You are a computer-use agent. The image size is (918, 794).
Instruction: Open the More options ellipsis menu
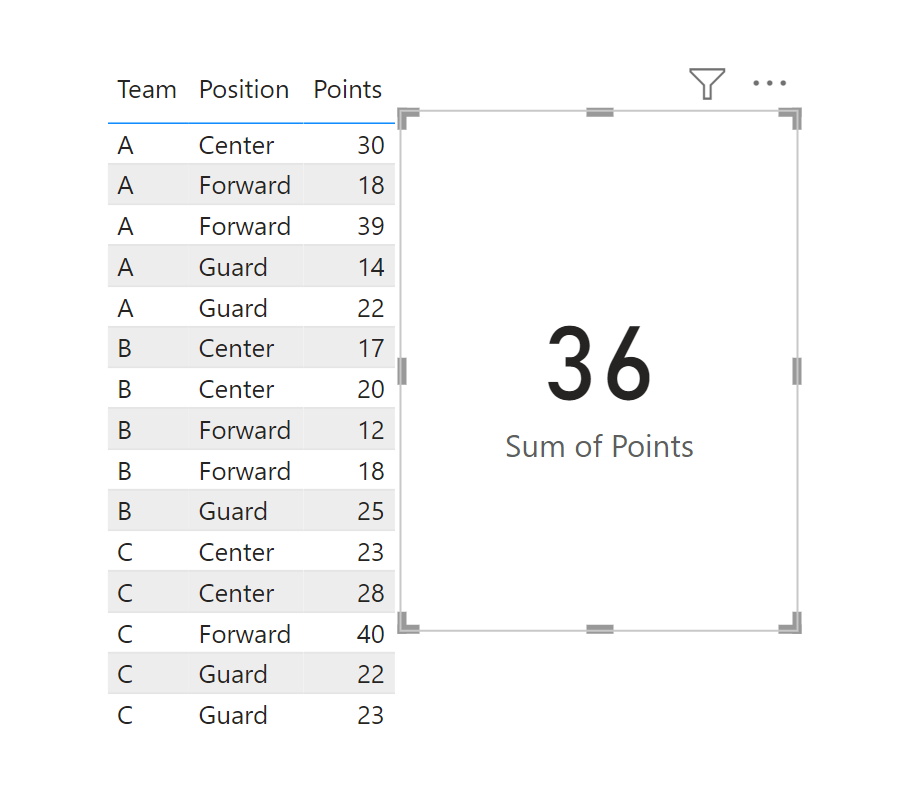(x=769, y=83)
